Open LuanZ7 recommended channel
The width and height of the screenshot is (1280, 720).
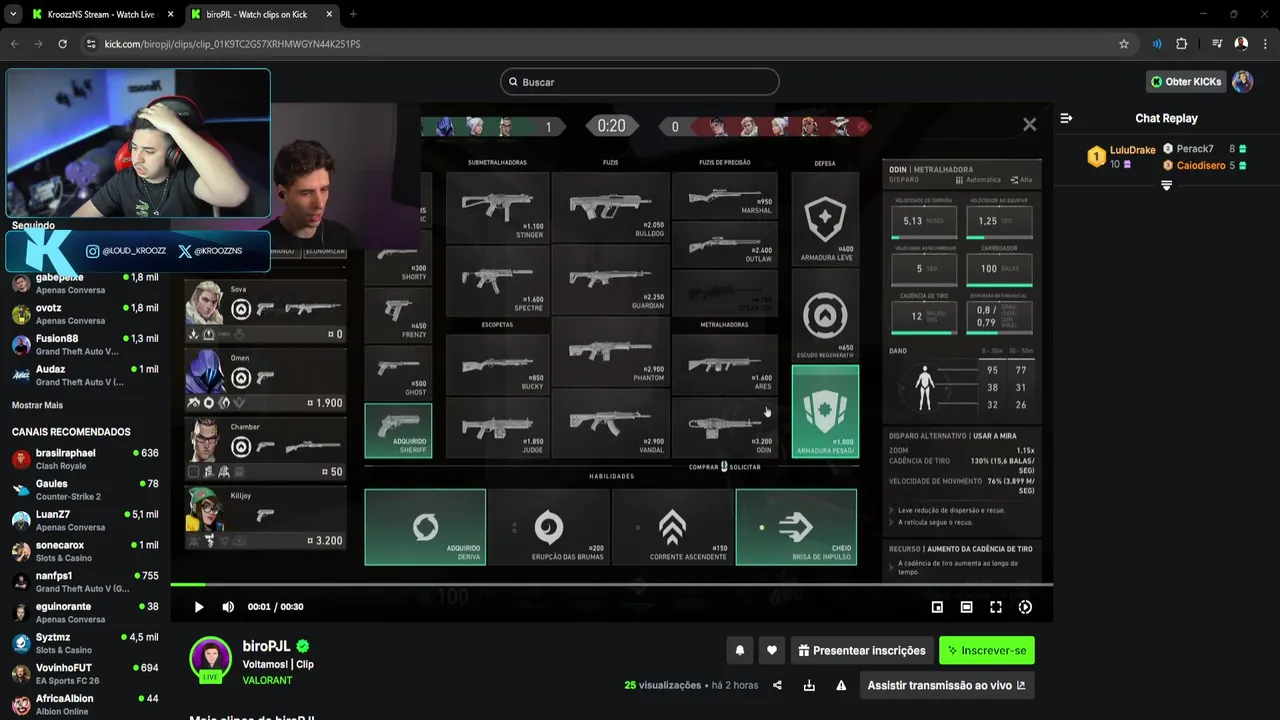click(x=85, y=520)
